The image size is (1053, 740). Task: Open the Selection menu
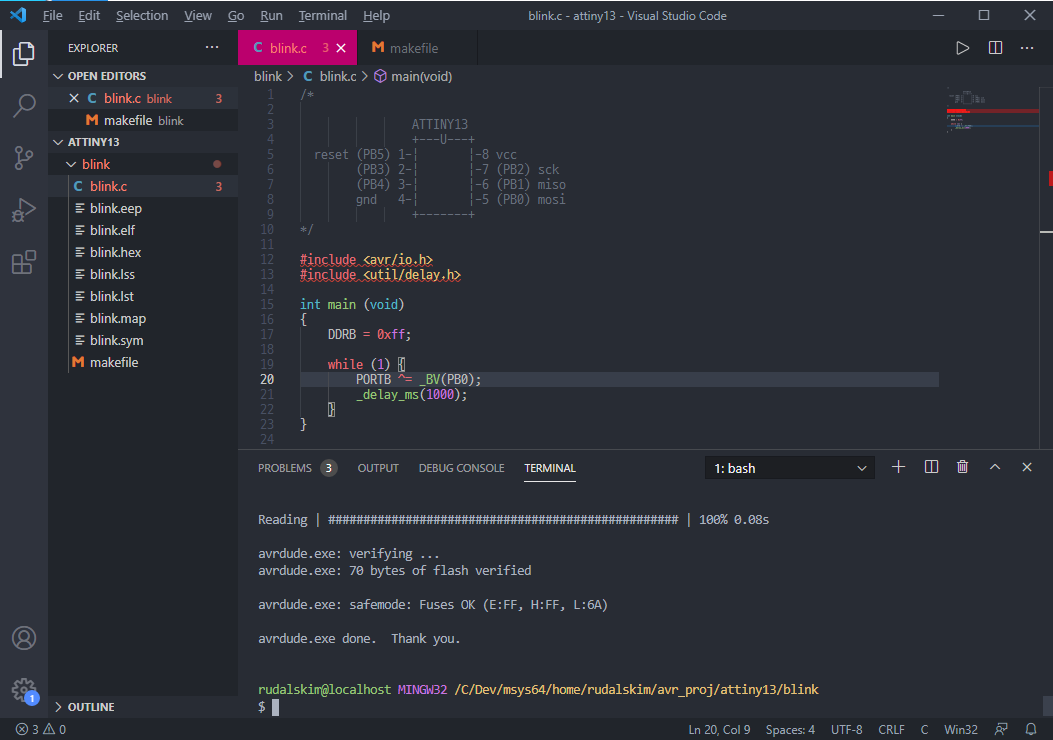pos(142,15)
